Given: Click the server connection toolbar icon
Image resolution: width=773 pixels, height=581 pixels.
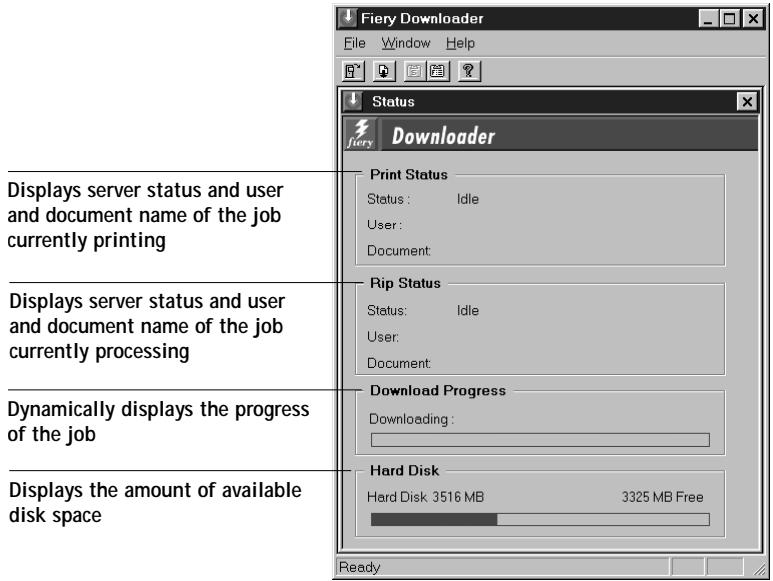Looking at the screenshot, I should [353, 71].
